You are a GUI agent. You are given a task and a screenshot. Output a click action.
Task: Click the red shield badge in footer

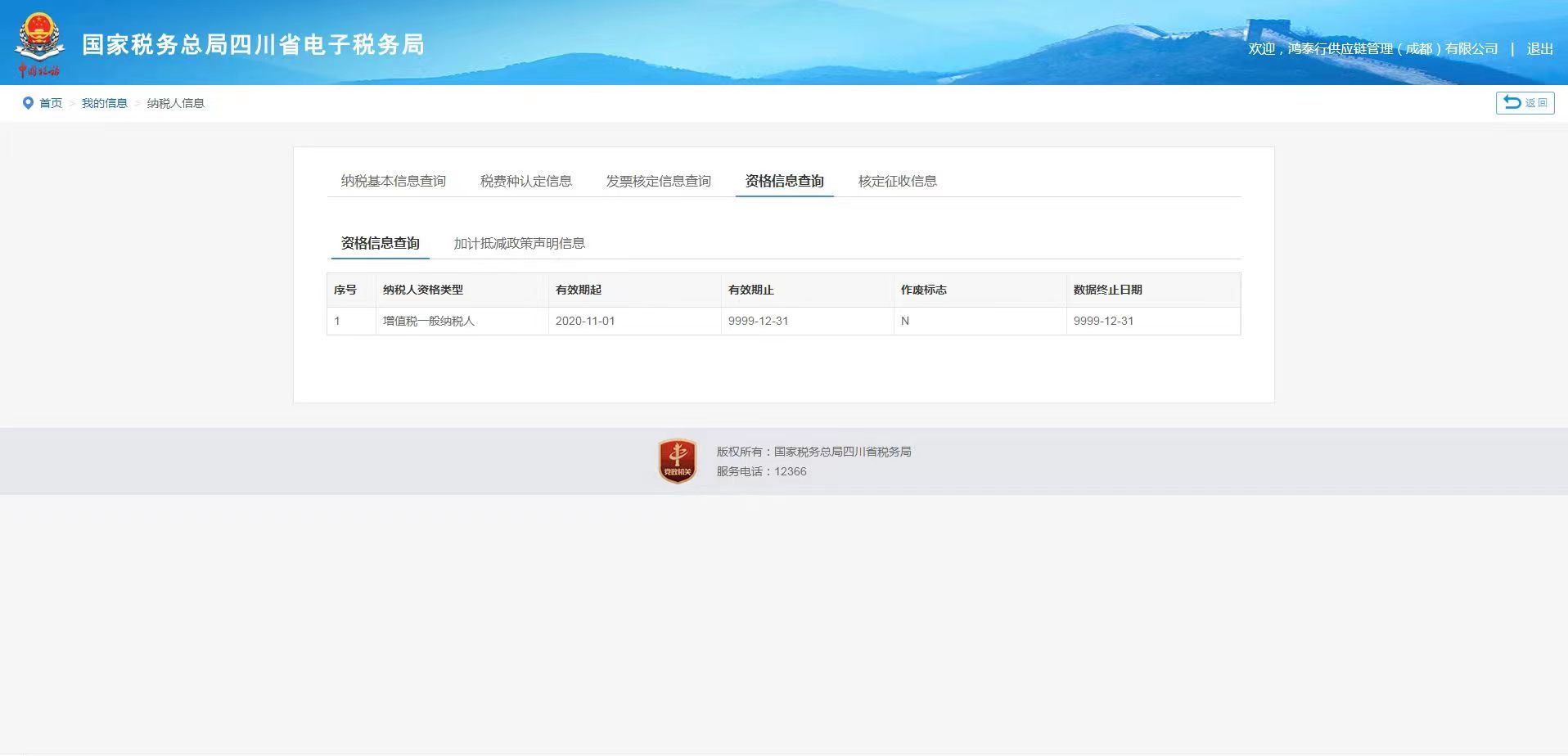(x=677, y=461)
